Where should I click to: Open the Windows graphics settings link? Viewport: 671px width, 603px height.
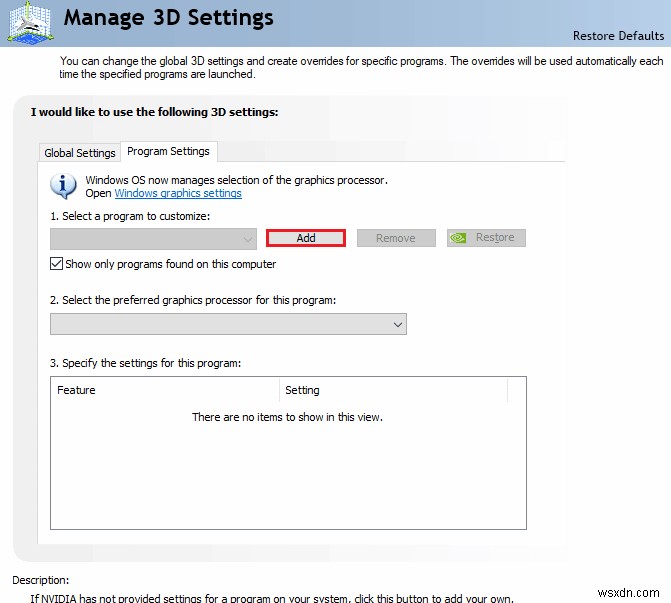click(x=178, y=193)
